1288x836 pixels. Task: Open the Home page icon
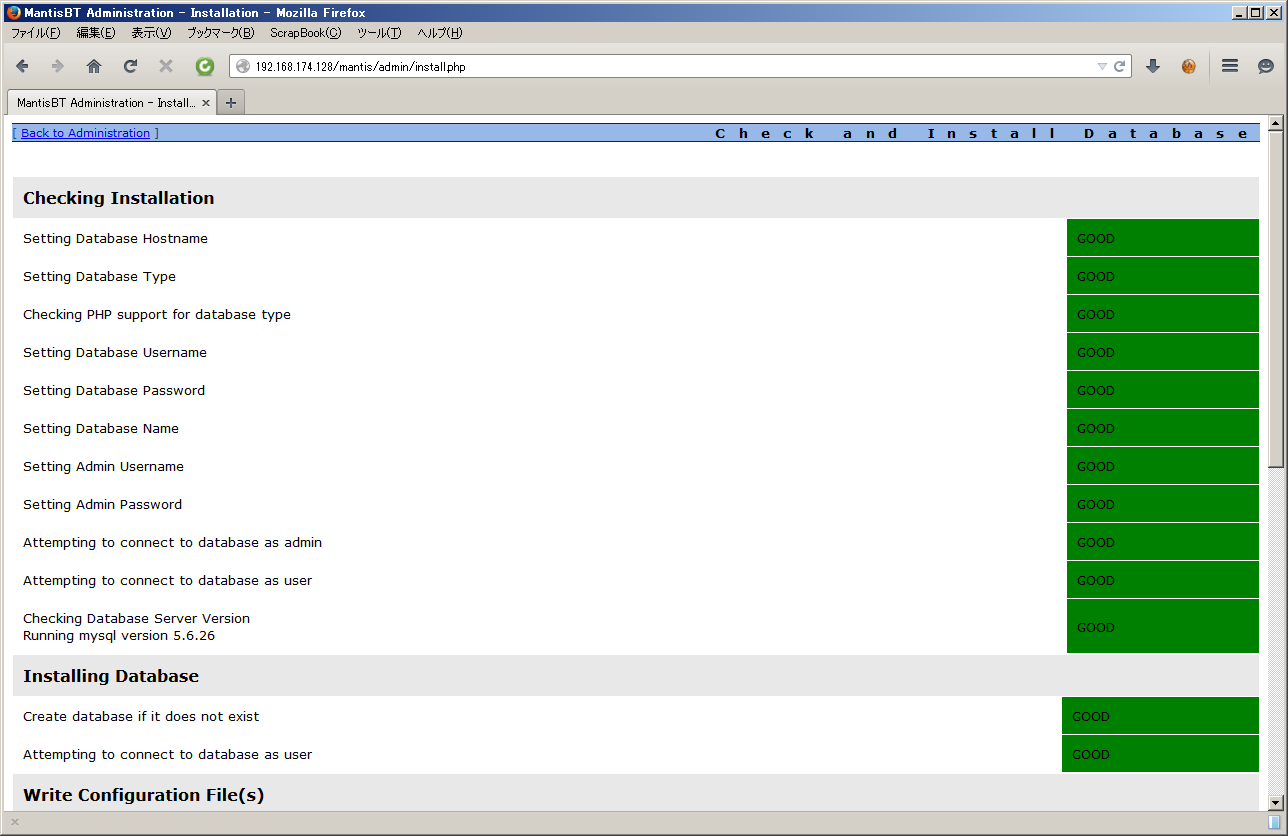coord(94,67)
